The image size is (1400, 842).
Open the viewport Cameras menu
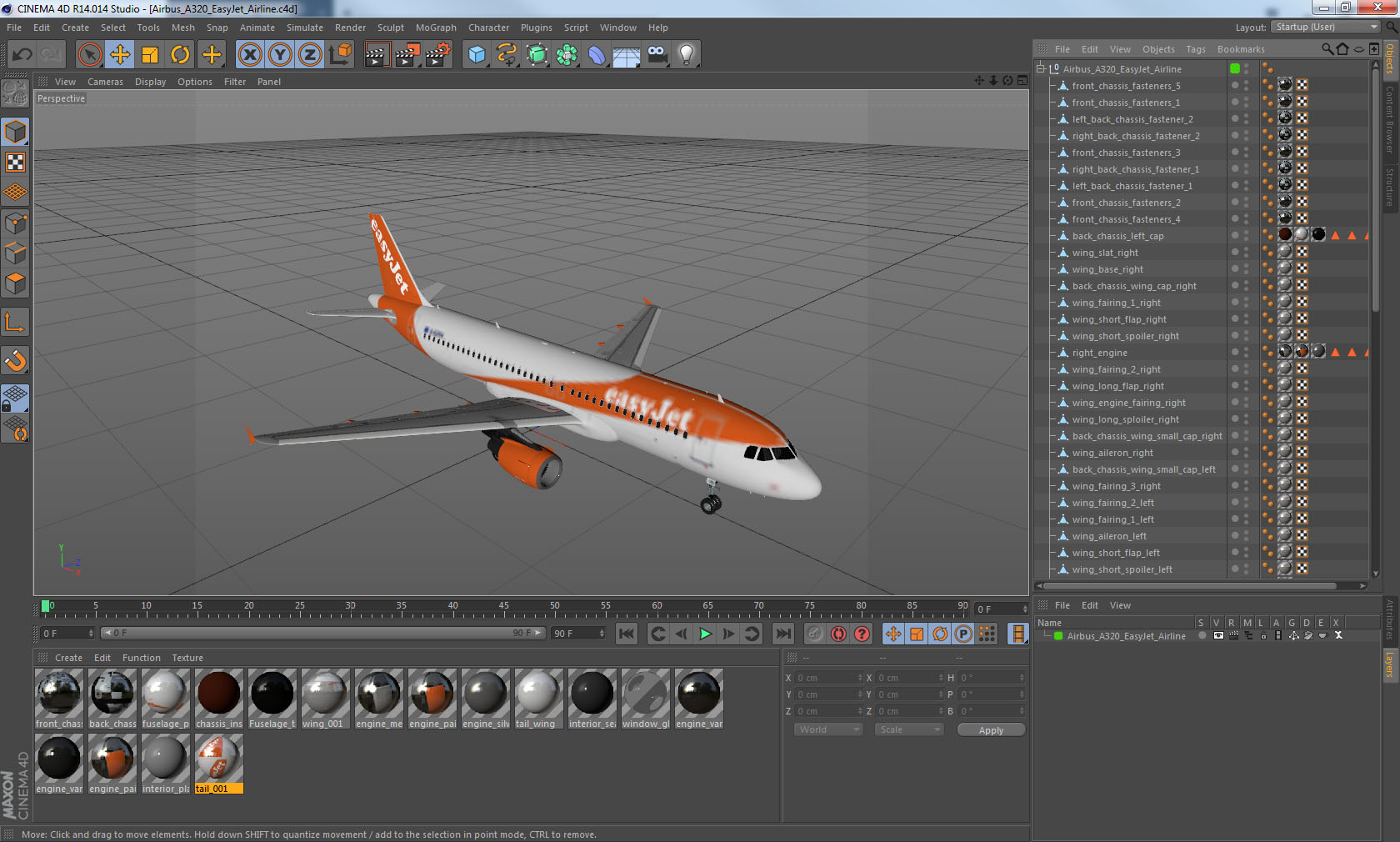[105, 82]
